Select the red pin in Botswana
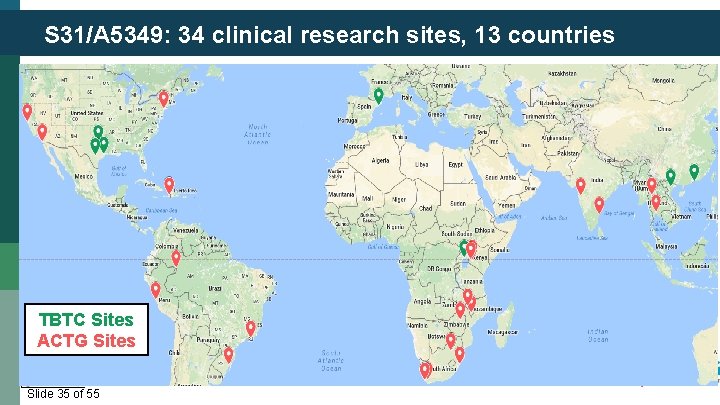Viewport: 720px width, 405px height. (450, 341)
